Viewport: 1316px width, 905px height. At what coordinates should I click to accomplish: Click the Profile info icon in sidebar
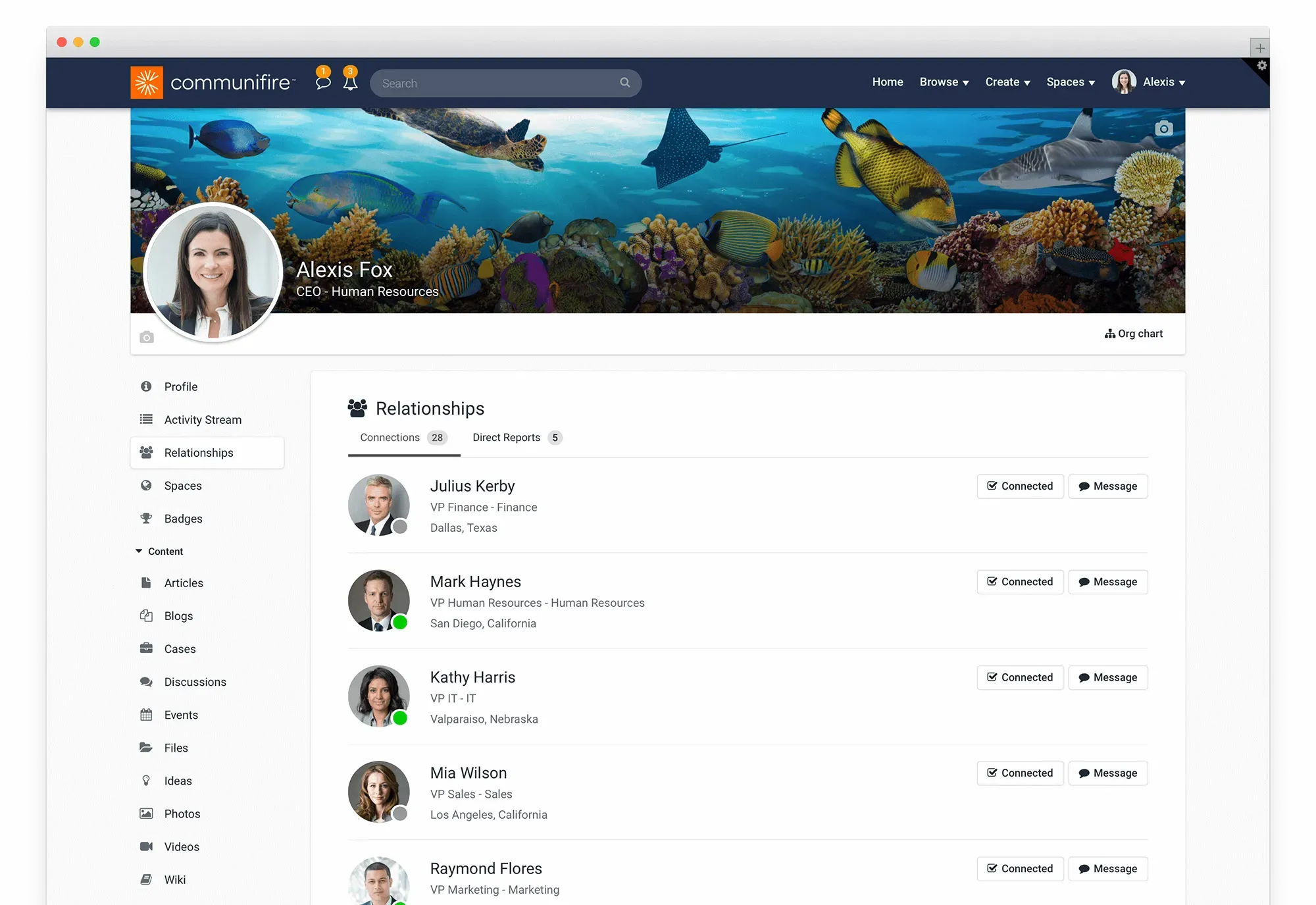pyautogui.click(x=146, y=386)
